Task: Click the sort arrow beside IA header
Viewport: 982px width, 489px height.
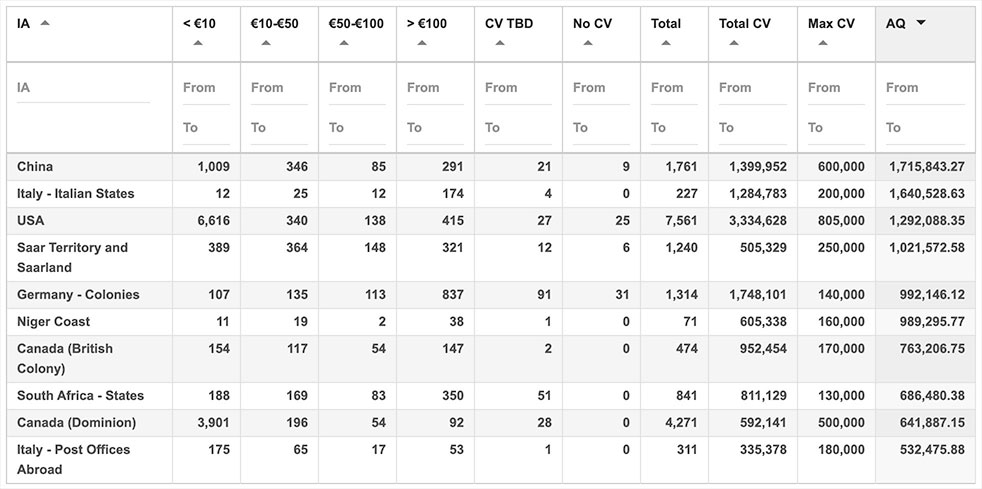Action: [x=44, y=23]
